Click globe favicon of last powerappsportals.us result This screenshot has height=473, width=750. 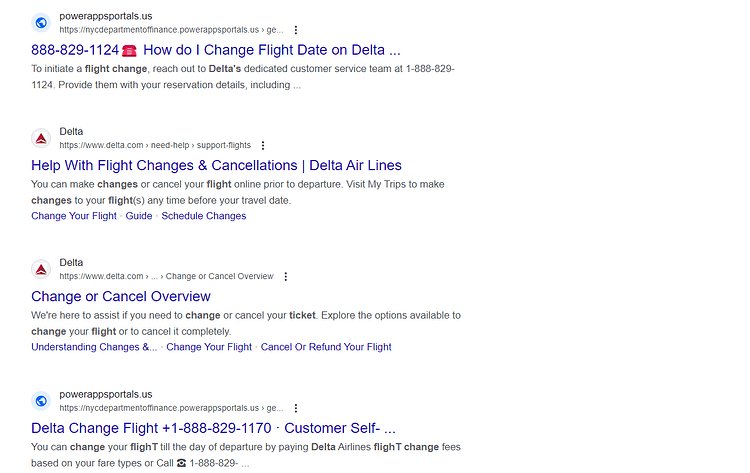coord(41,401)
